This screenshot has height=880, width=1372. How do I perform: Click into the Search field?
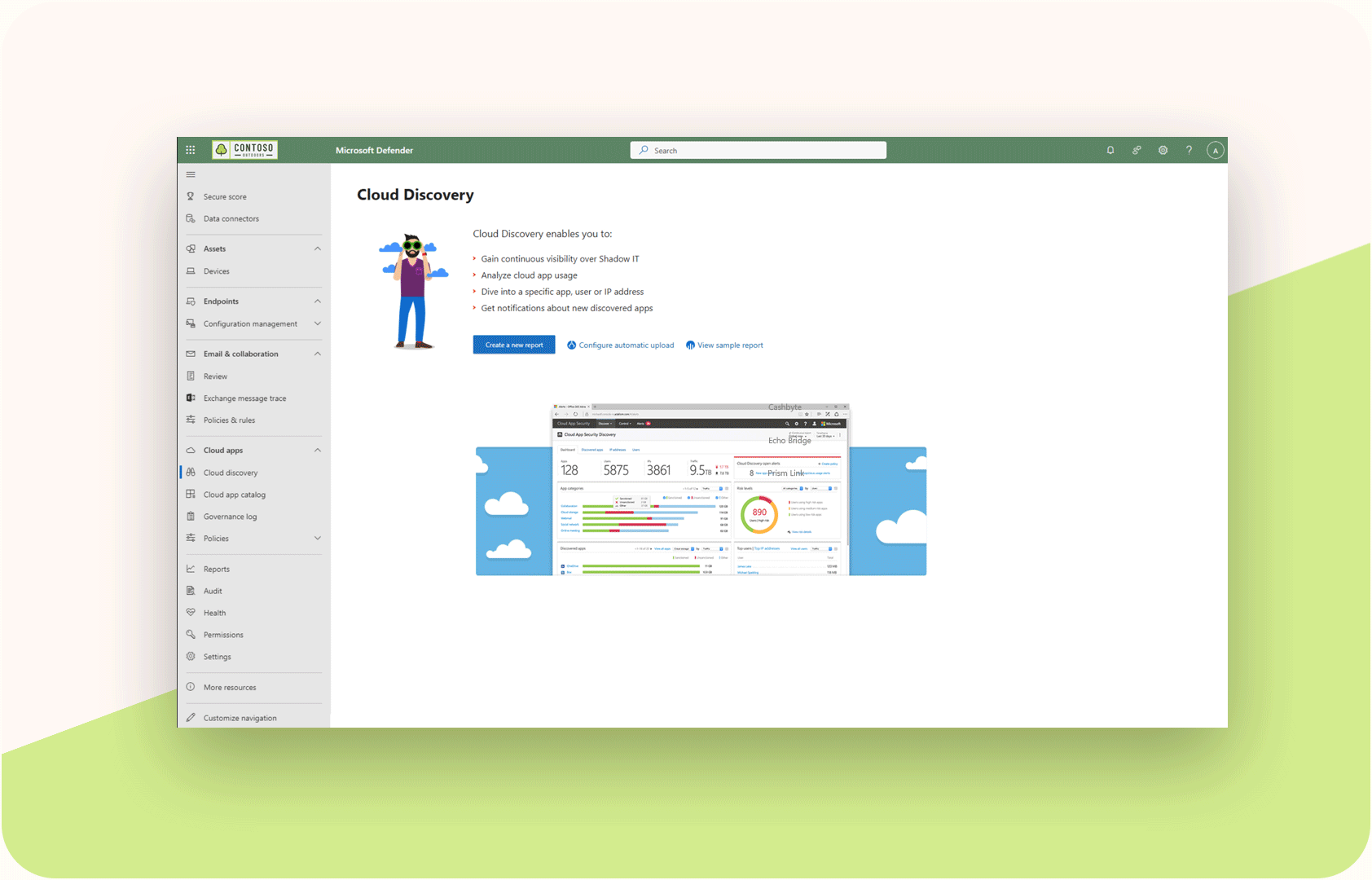758,150
